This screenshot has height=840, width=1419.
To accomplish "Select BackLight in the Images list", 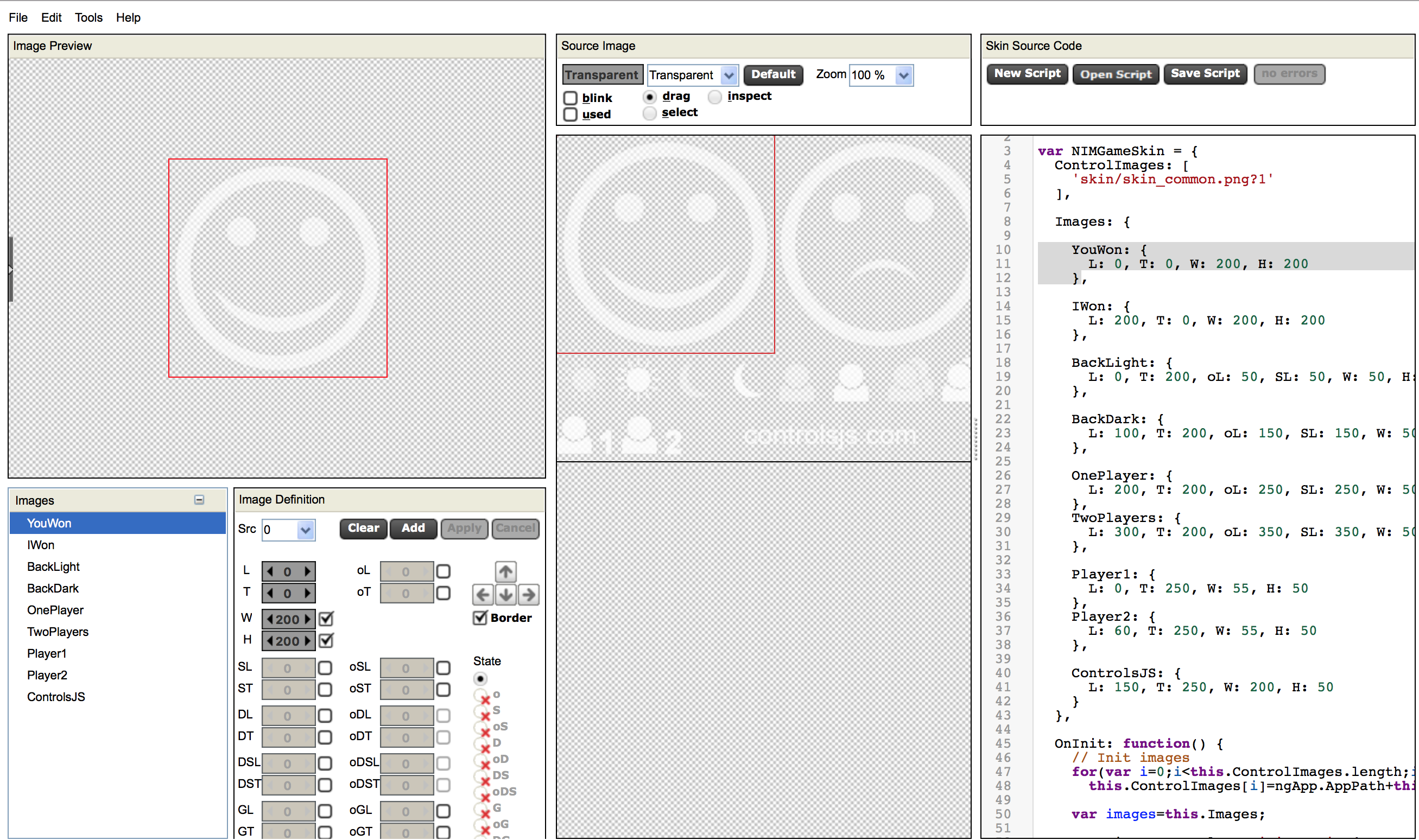I will coord(53,567).
